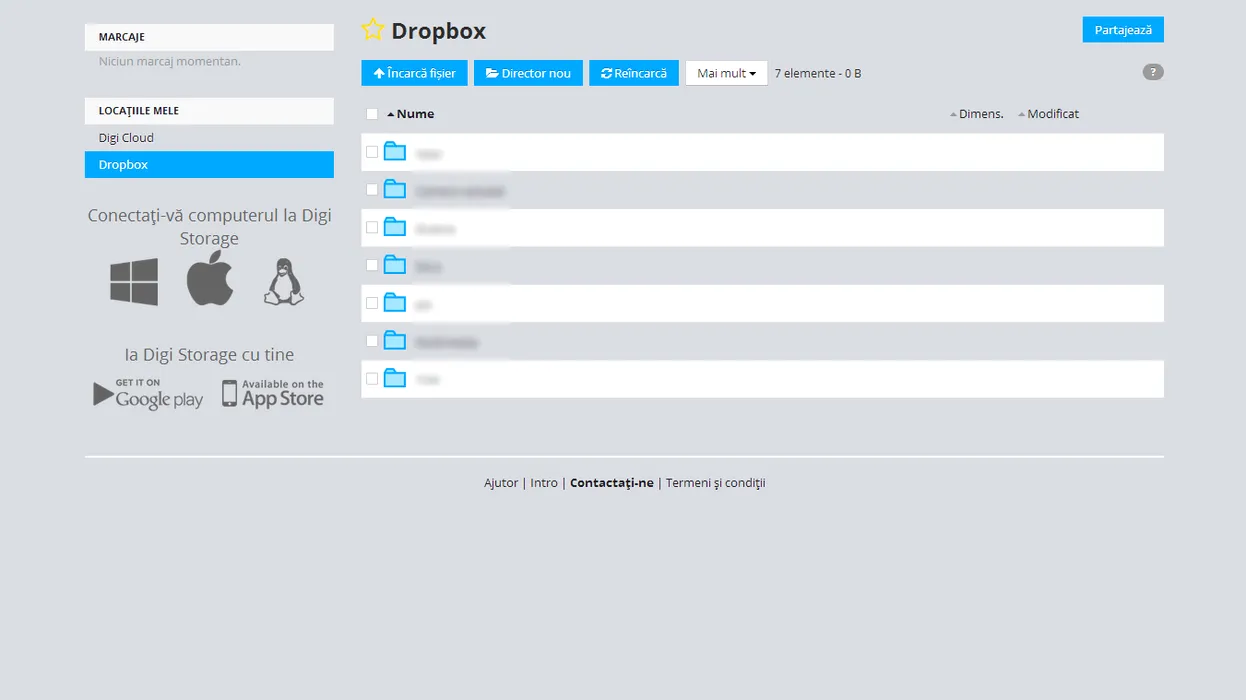The height and width of the screenshot is (700, 1246).
Task: Open the Google Play badge
Action: [148, 394]
